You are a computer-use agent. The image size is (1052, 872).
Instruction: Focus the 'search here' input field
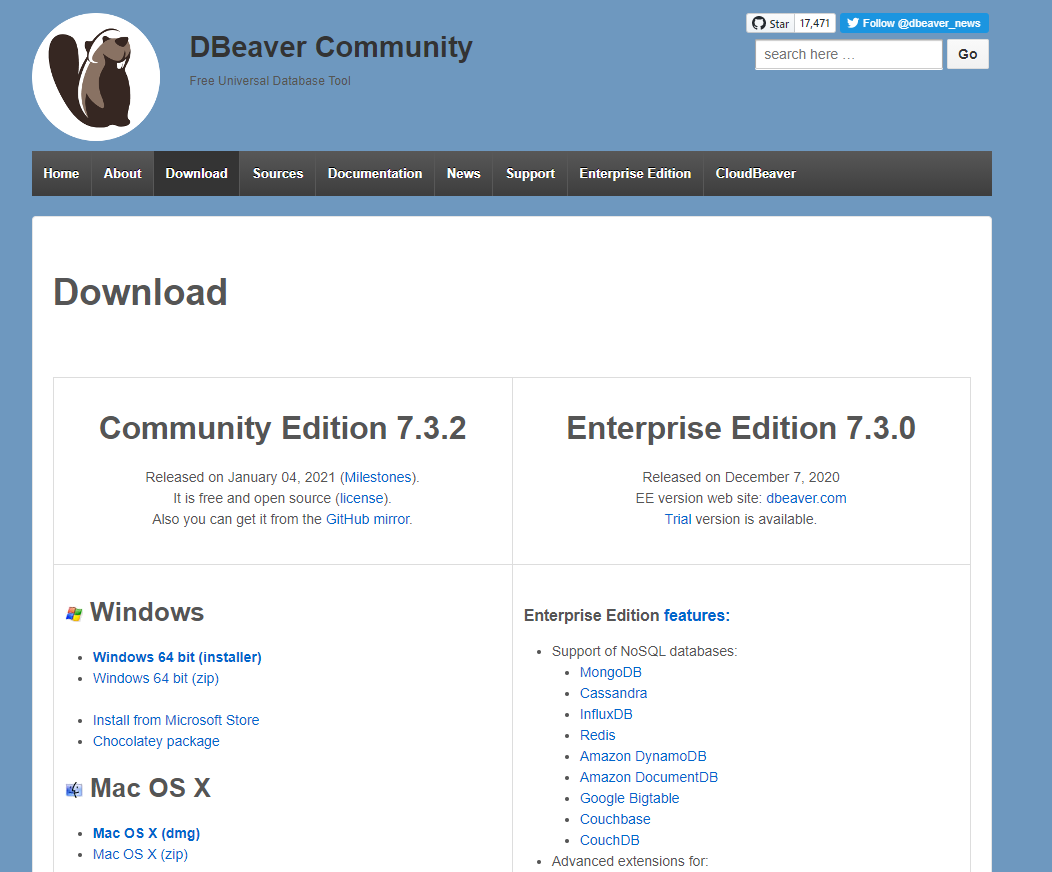[849, 54]
